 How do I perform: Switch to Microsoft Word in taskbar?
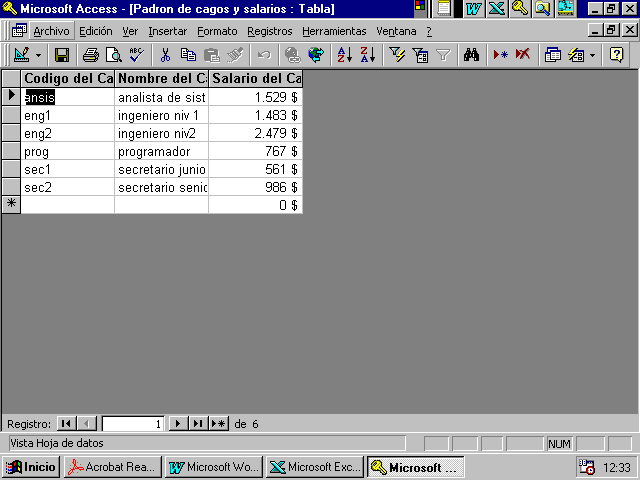(x=214, y=467)
